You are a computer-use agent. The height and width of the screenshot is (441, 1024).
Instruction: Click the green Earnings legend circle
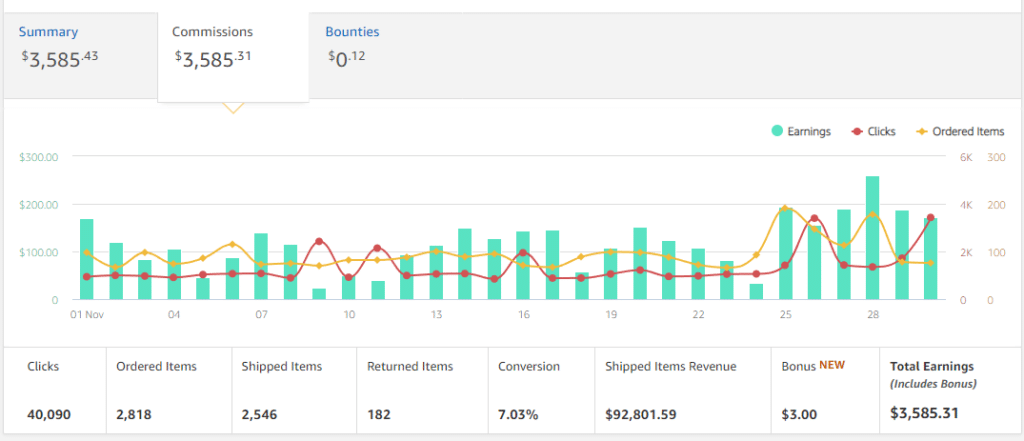click(x=777, y=131)
